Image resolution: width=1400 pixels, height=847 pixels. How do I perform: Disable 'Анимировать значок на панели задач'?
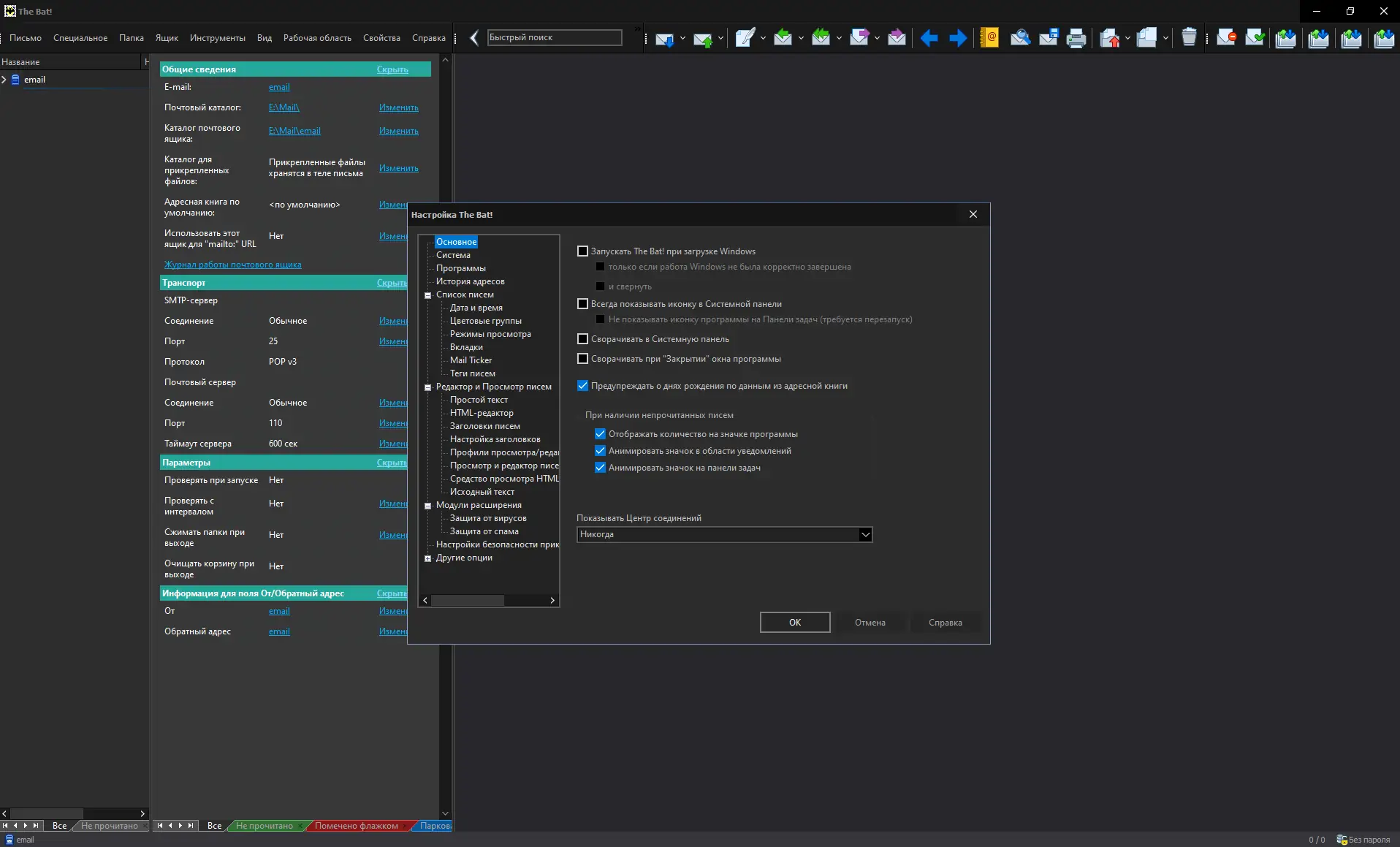tap(600, 468)
